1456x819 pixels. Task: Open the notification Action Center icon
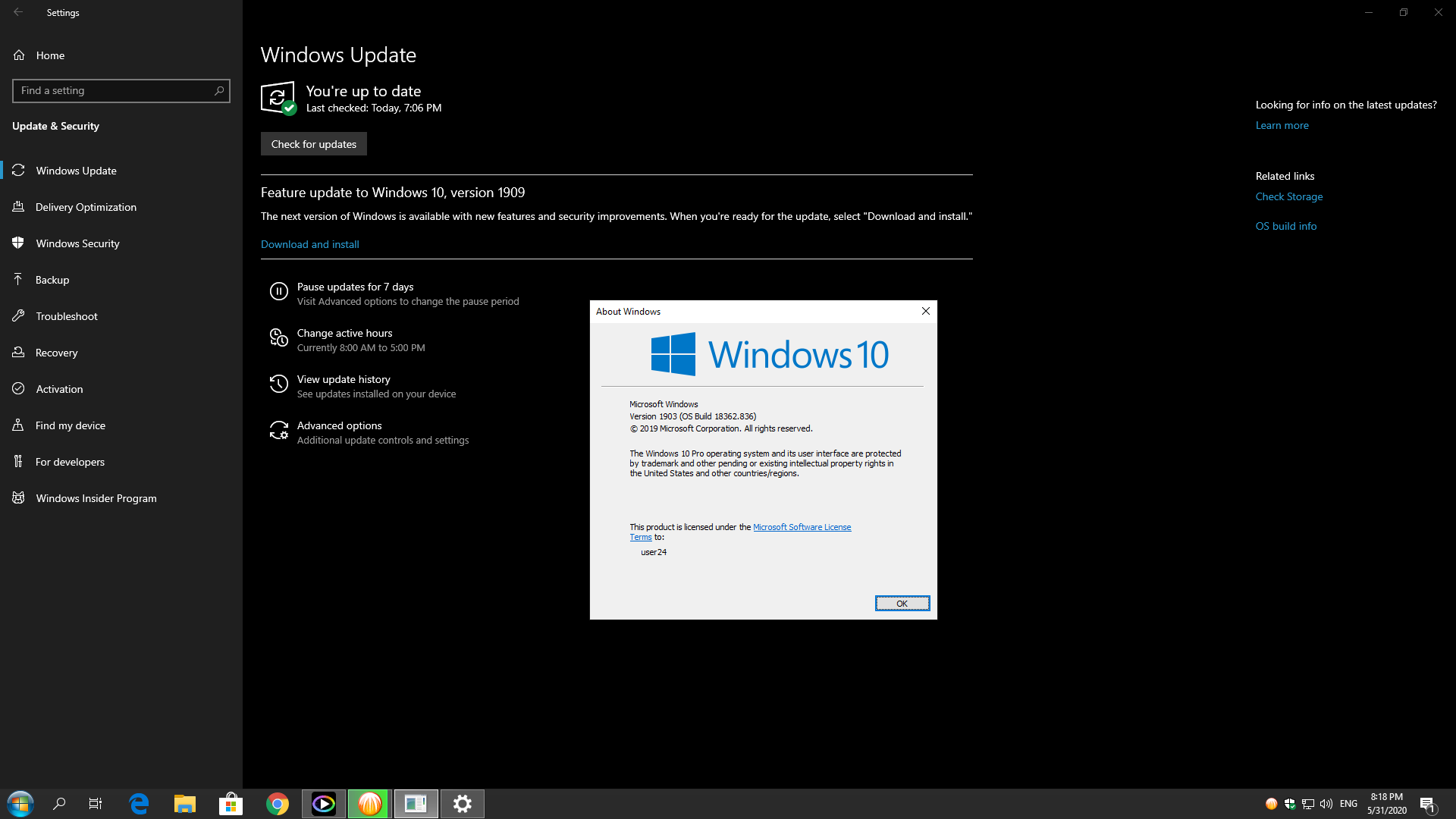point(1428,804)
